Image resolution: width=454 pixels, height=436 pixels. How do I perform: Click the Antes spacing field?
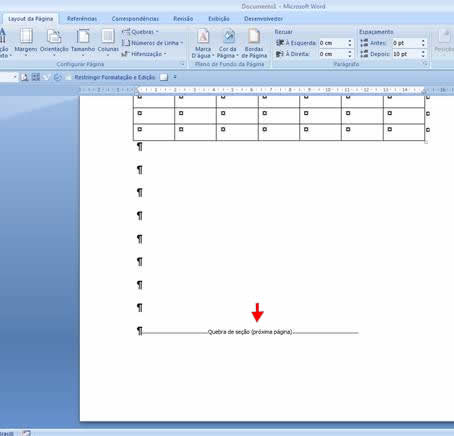(406, 43)
